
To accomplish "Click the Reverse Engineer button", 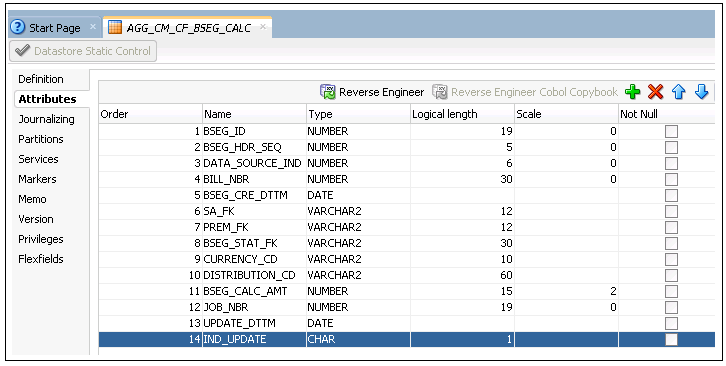I will coord(372,92).
